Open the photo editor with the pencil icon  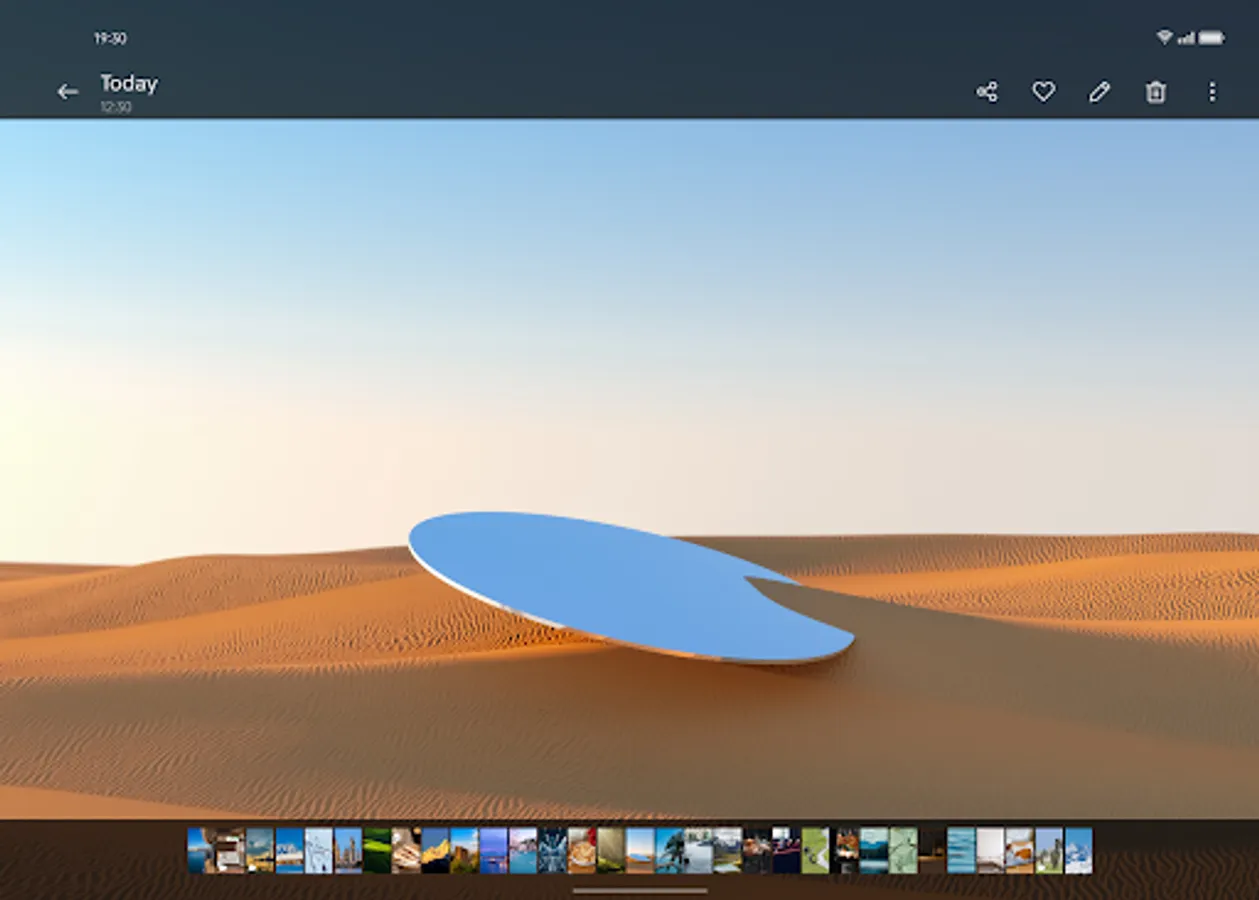coord(1099,92)
